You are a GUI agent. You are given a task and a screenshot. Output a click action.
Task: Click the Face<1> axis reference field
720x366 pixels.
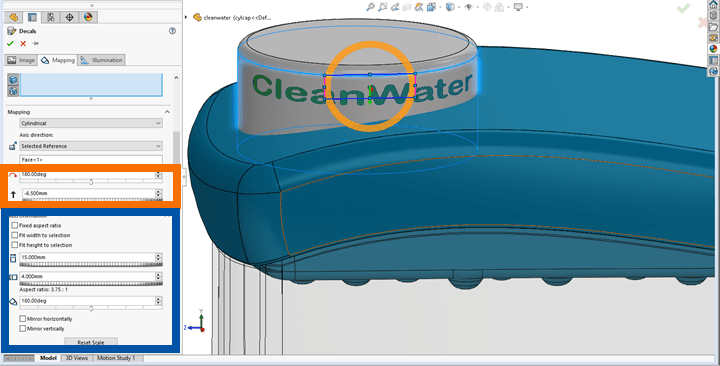(x=91, y=159)
